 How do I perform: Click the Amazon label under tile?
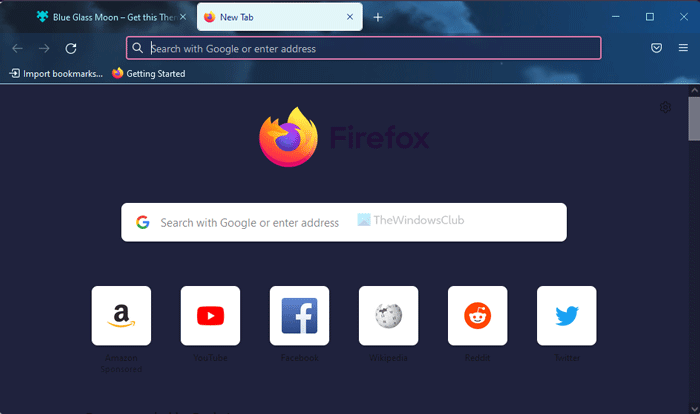click(x=121, y=358)
